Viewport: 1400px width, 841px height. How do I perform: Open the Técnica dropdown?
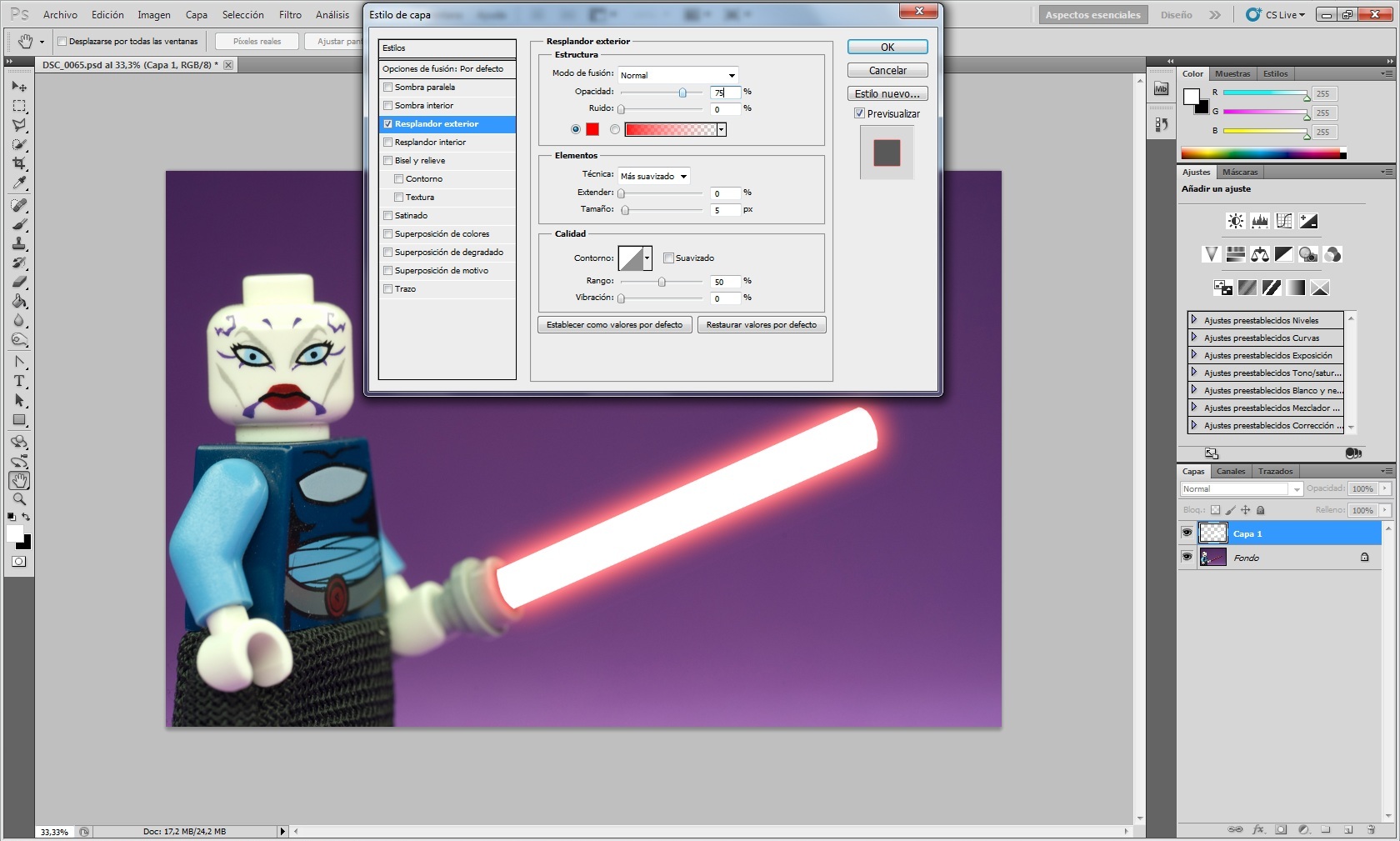pos(653,176)
